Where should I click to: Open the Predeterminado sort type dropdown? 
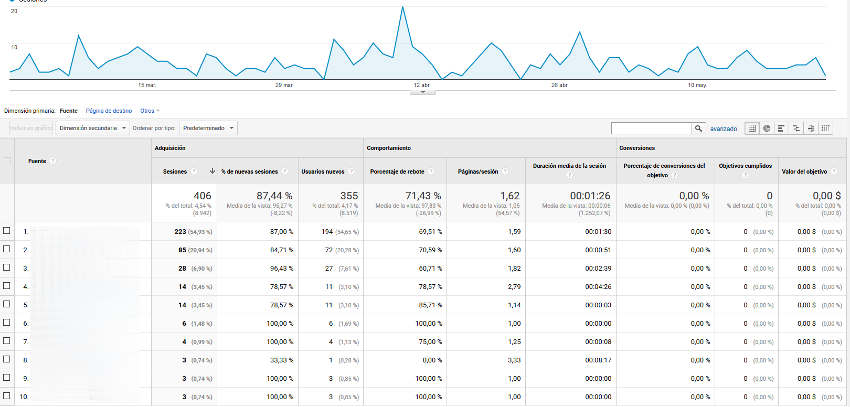point(209,128)
